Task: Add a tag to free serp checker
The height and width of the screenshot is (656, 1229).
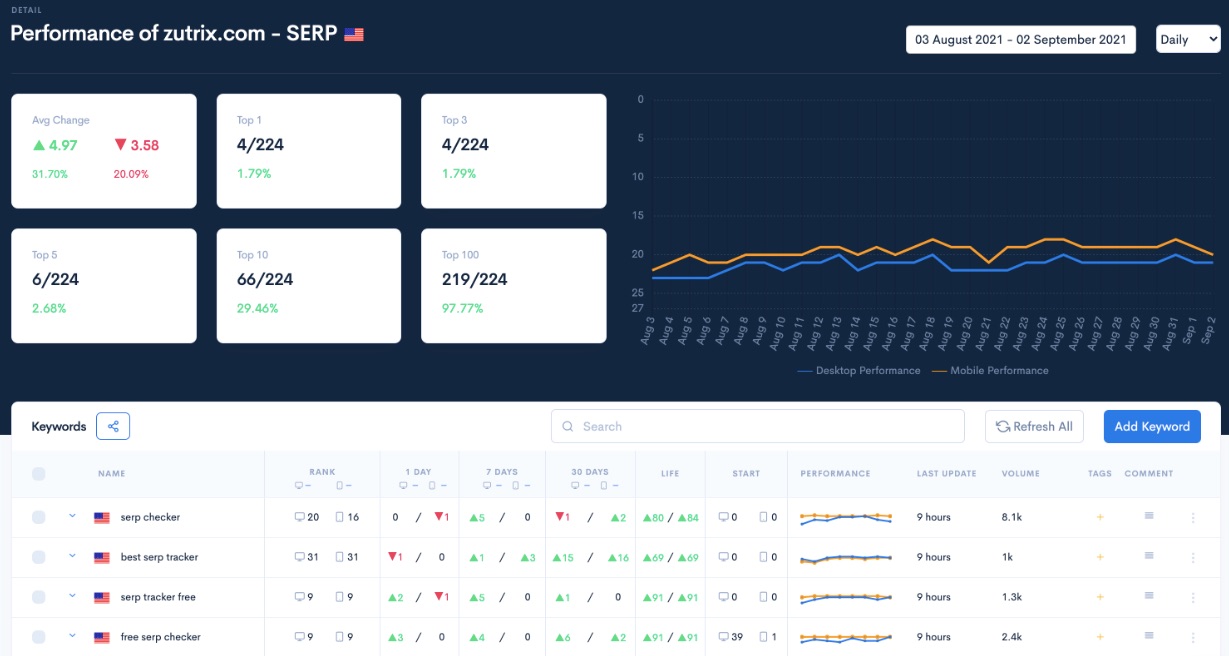Action: (1100, 637)
